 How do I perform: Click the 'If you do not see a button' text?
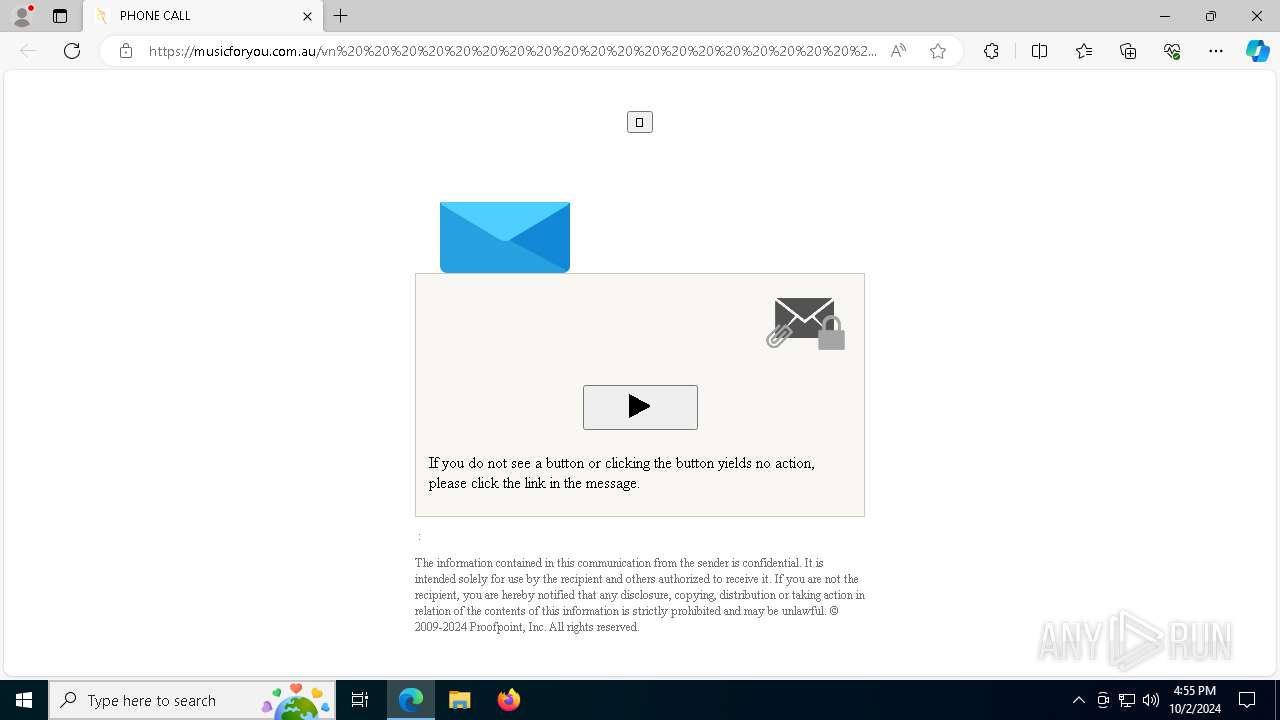pyautogui.click(x=622, y=473)
